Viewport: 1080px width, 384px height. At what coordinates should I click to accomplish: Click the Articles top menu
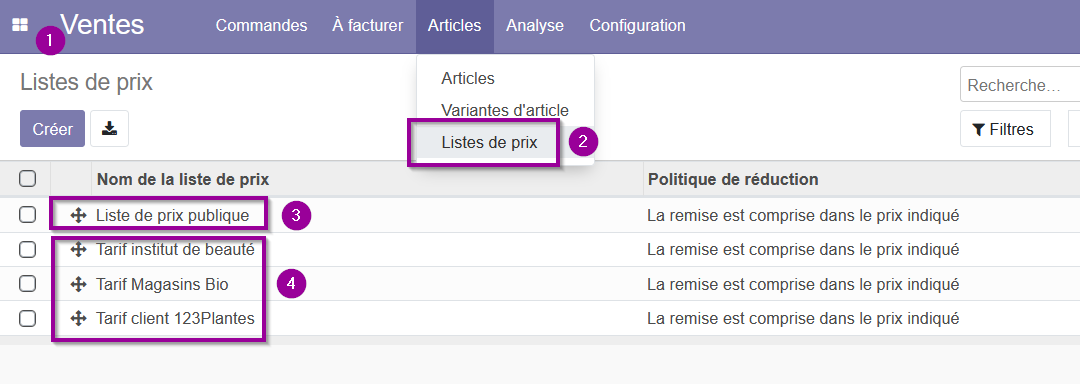pos(455,25)
